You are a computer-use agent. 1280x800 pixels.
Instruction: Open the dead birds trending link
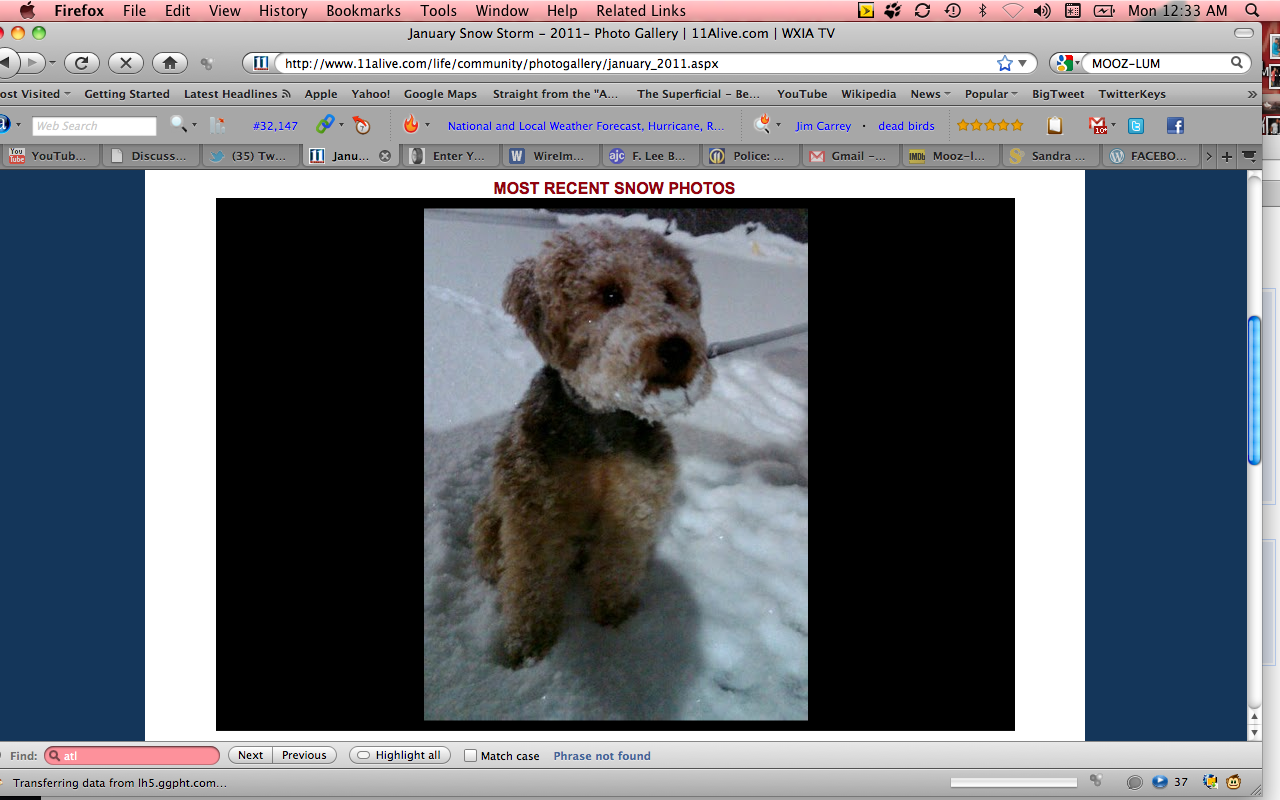tap(906, 126)
